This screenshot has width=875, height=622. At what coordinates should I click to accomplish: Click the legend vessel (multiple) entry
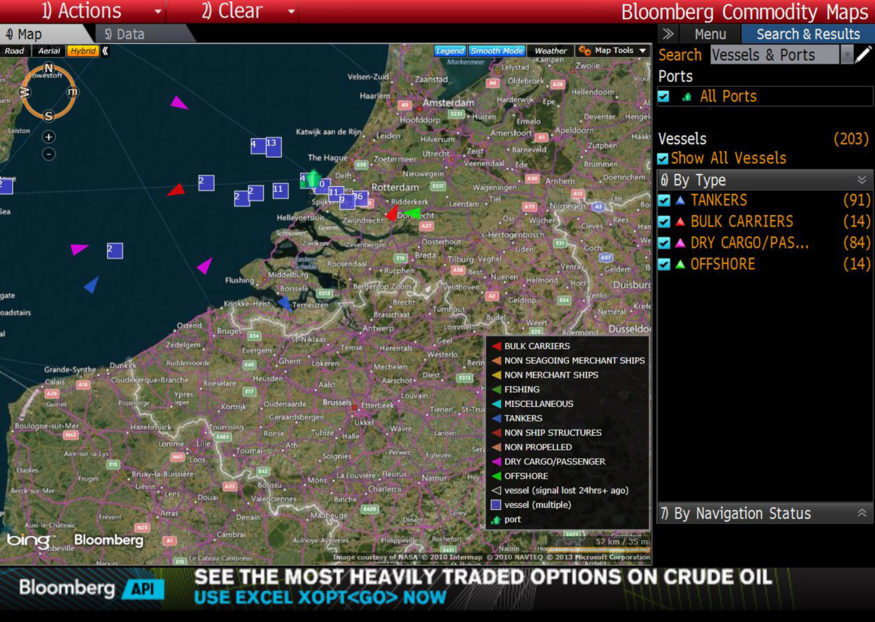531,505
